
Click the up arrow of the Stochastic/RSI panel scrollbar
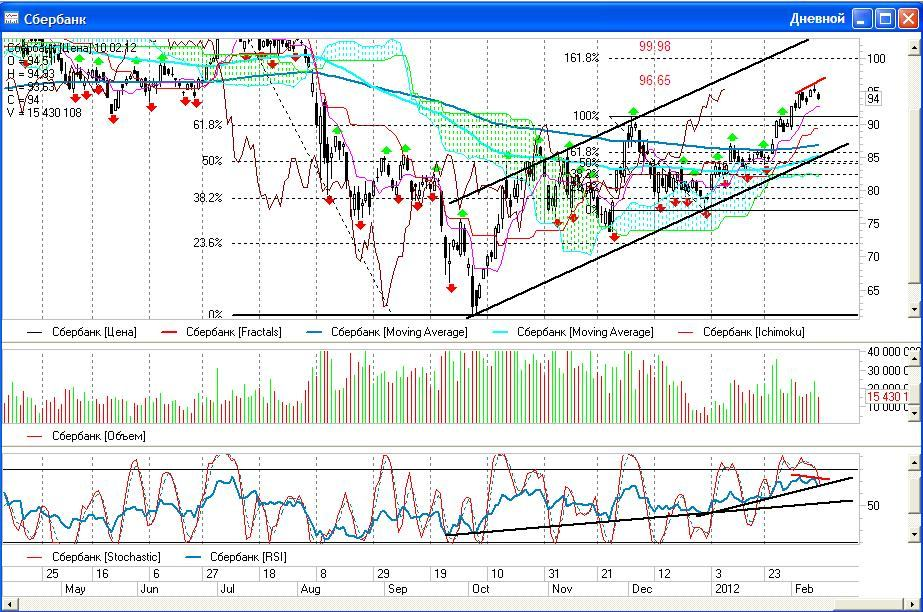pyautogui.click(x=915, y=462)
